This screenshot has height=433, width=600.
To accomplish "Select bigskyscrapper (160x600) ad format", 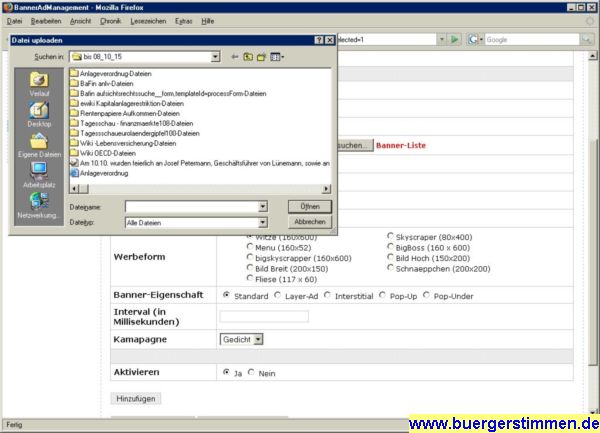I will point(250,257).
